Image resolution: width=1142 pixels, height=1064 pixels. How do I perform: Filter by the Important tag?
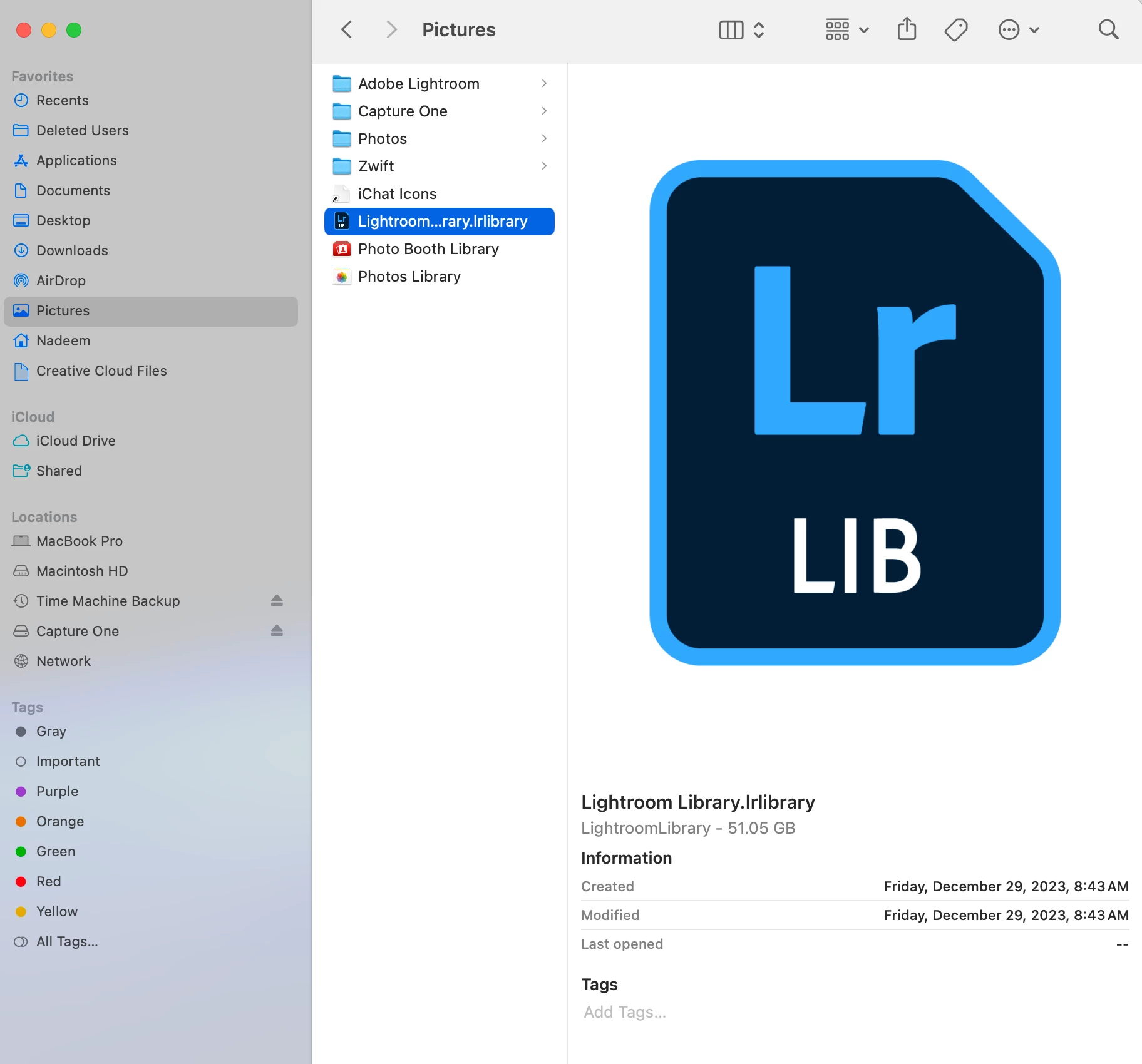150,761
